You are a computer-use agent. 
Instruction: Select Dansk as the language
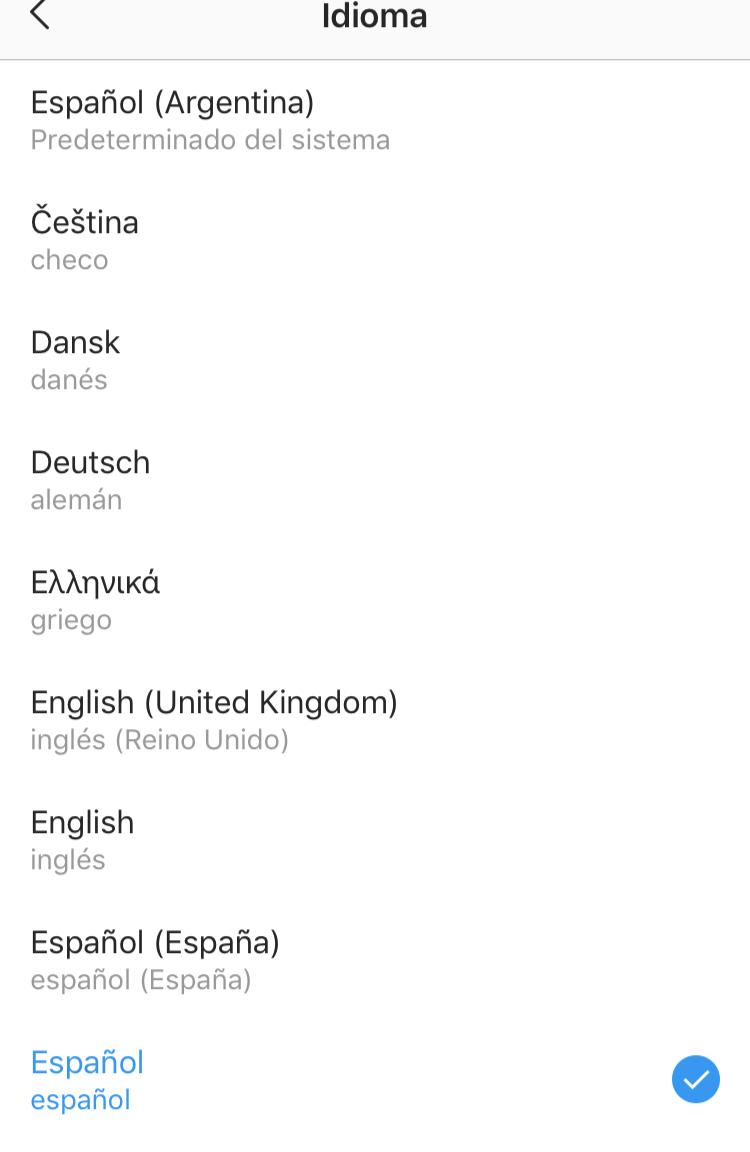pos(375,360)
